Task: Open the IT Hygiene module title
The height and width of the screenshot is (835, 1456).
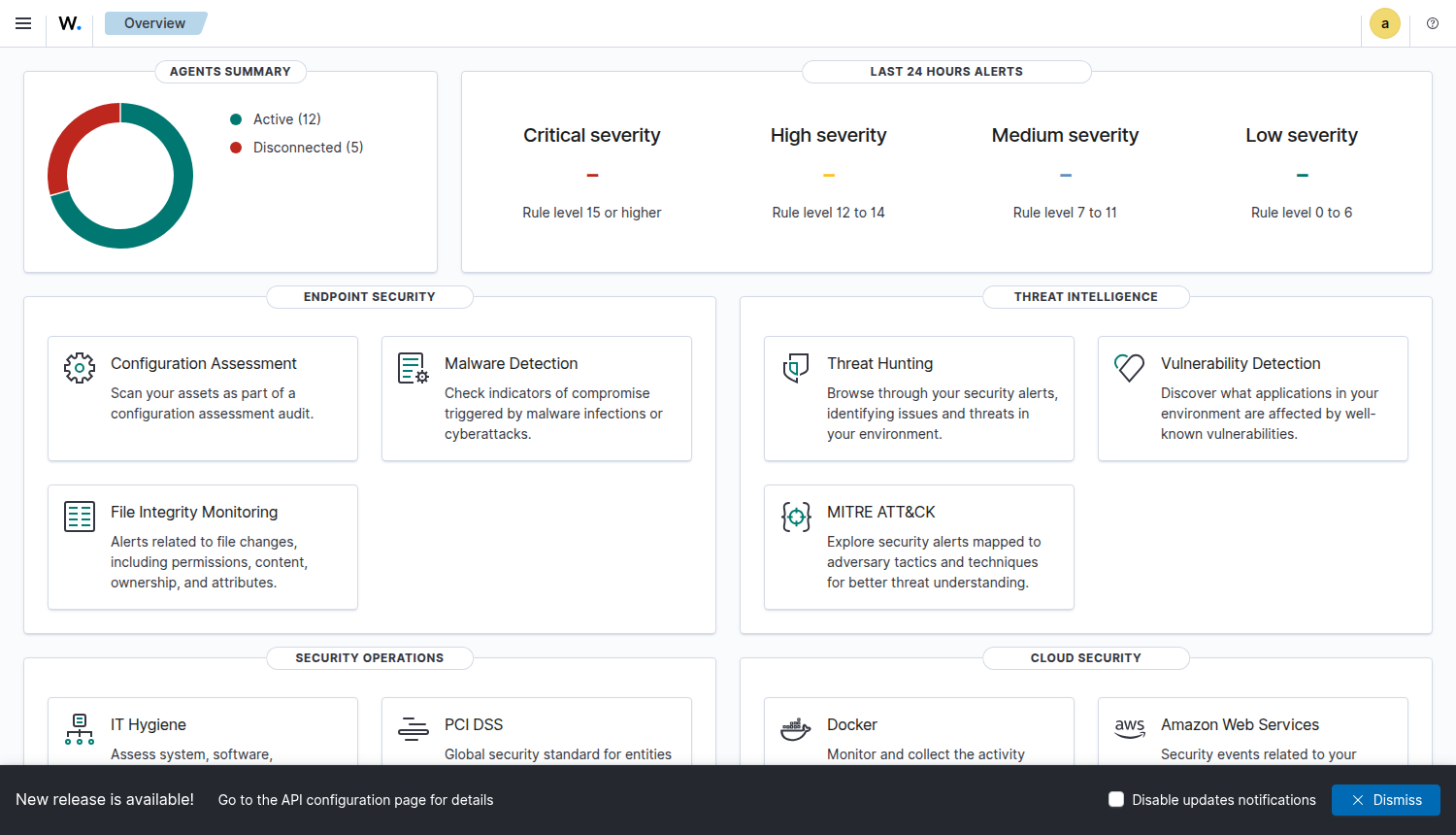Action: pos(149,724)
